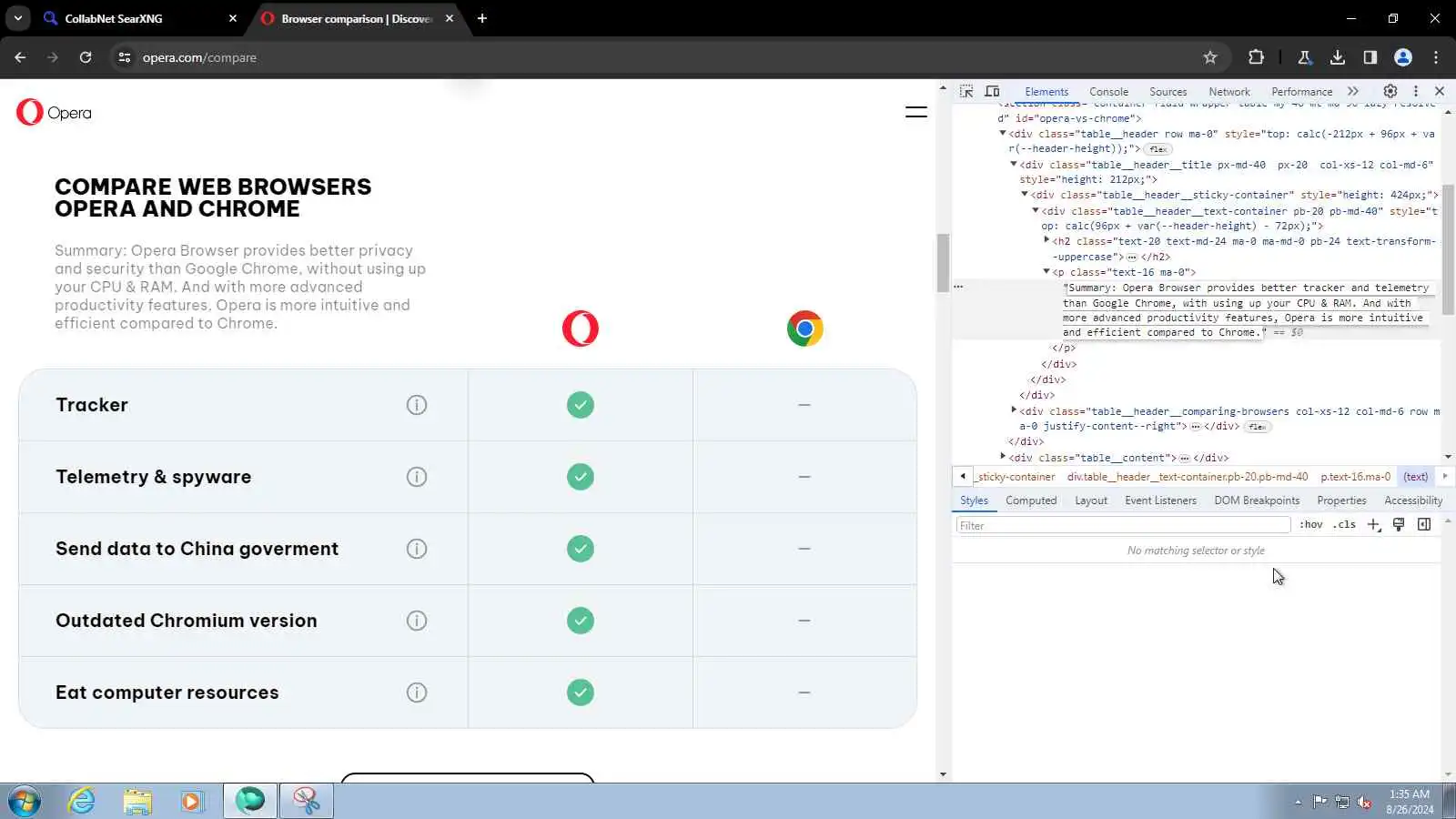Open the browser Downloads icon
The height and width of the screenshot is (819, 1456).
(x=1337, y=57)
